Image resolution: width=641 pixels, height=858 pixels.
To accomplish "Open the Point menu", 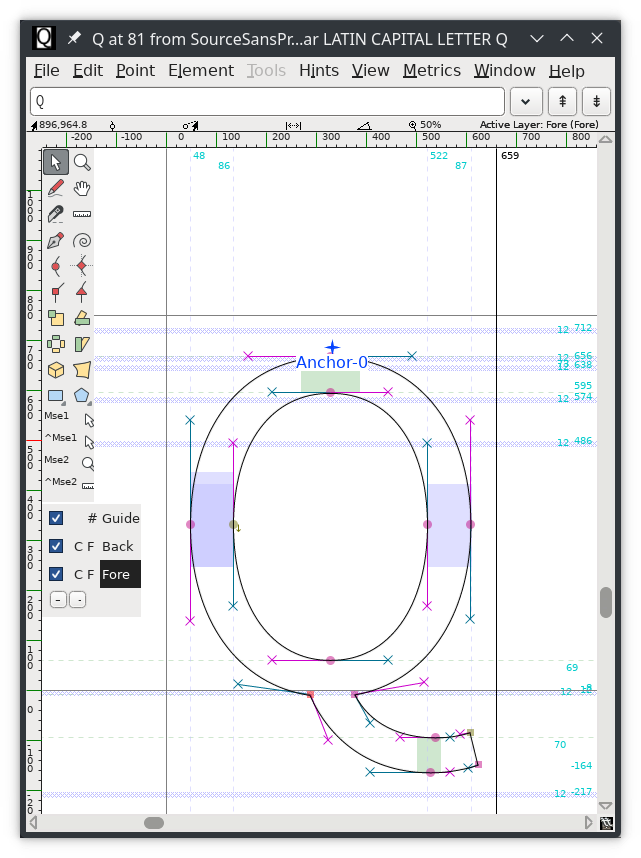I will tap(135, 71).
